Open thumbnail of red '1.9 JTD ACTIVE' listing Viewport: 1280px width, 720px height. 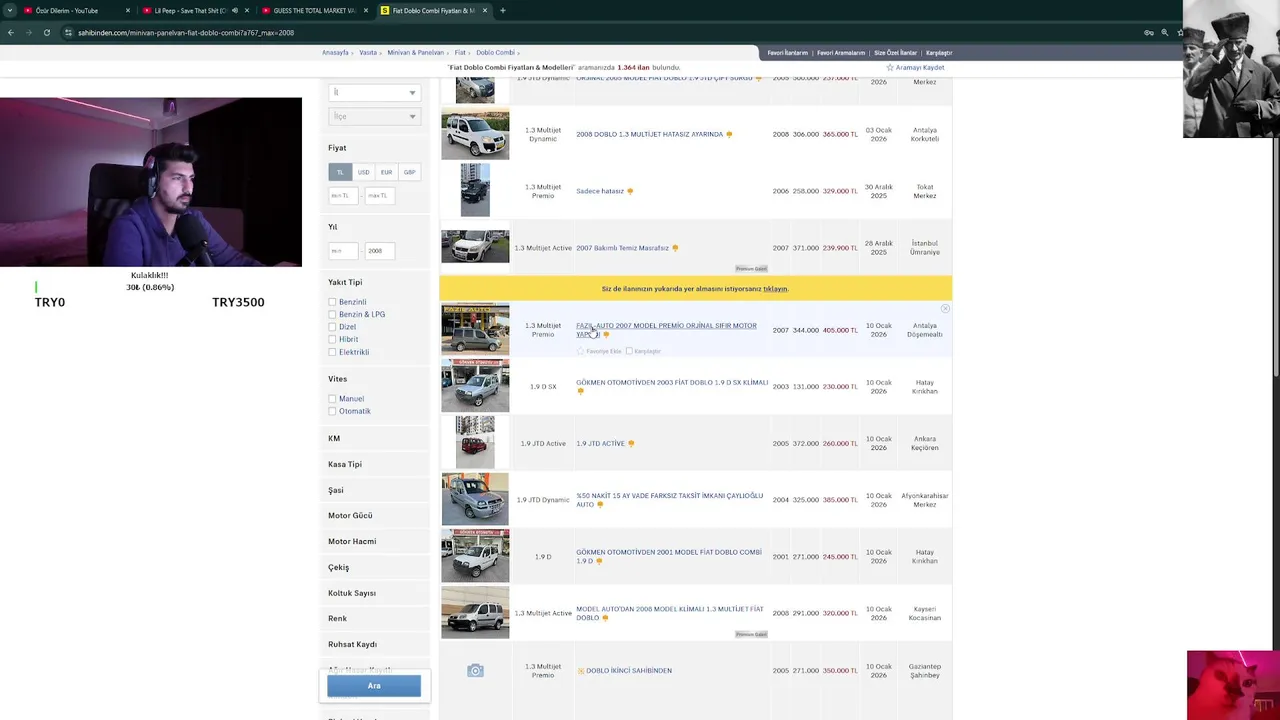click(x=475, y=443)
